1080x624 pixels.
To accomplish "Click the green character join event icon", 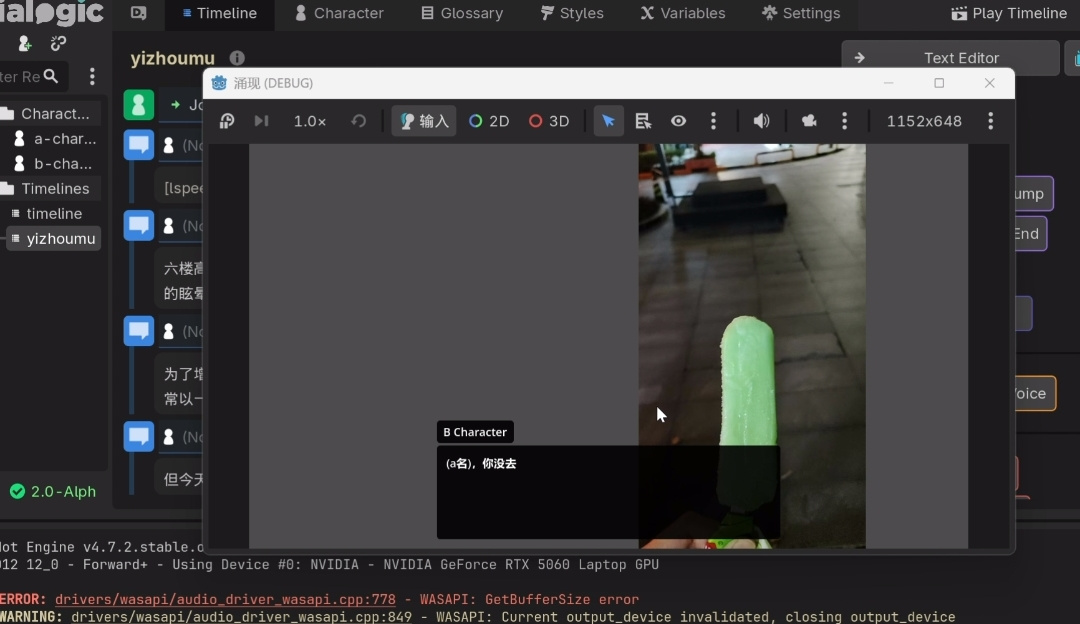I will (x=138, y=105).
